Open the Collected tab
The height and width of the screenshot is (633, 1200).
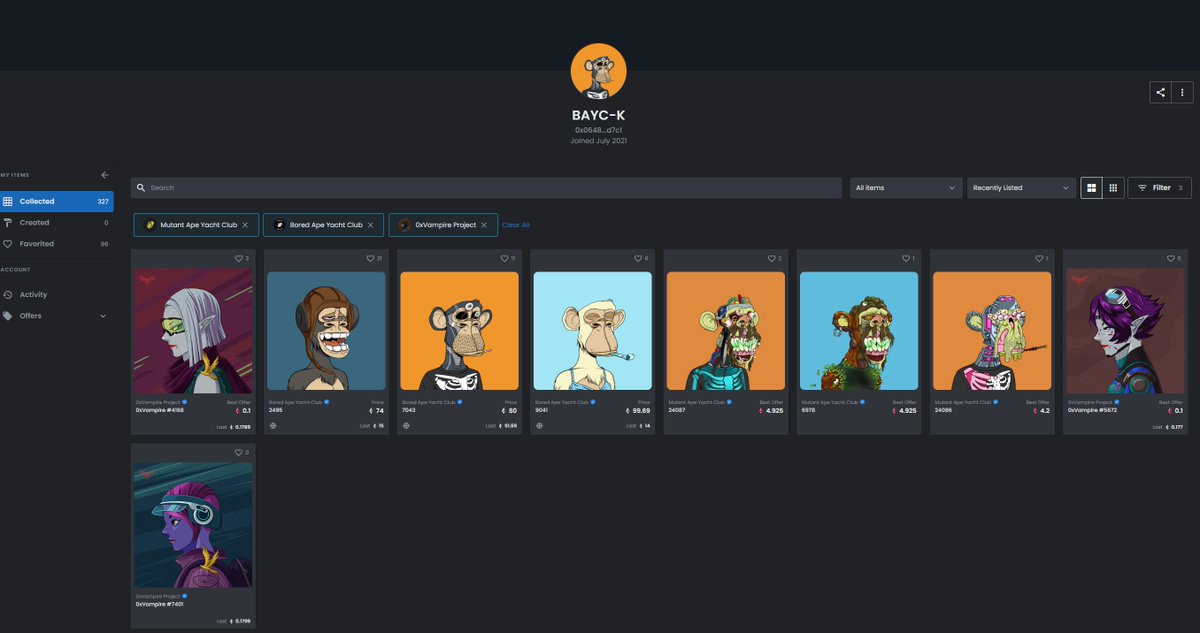(x=57, y=202)
